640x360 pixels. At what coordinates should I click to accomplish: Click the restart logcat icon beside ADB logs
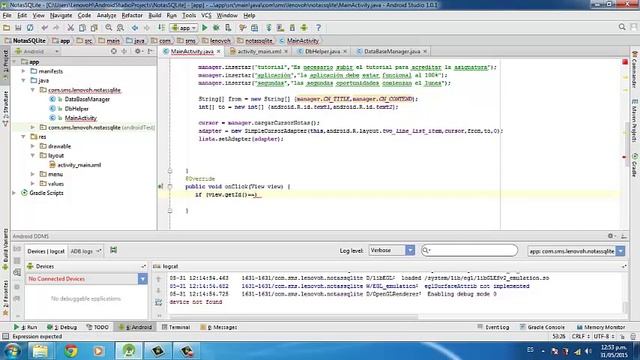click(x=113, y=250)
